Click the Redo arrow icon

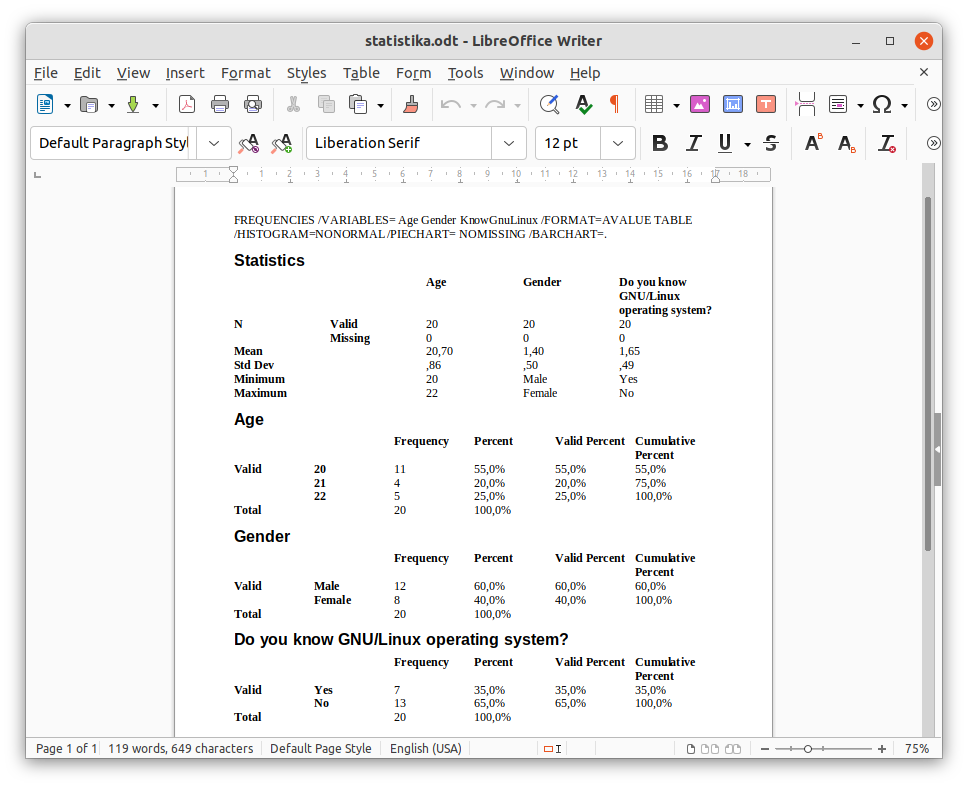(495, 104)
